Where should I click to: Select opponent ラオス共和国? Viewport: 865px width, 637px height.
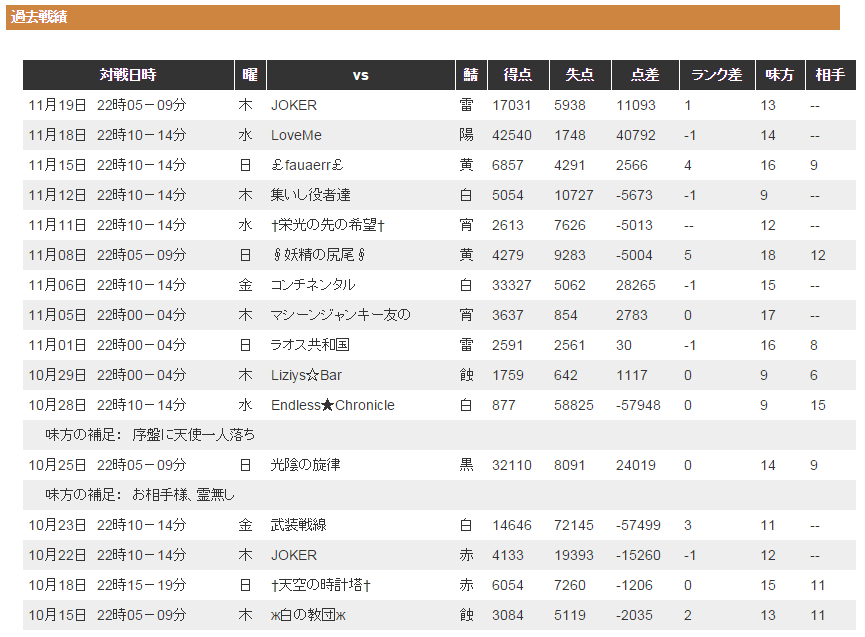(311, 345)
